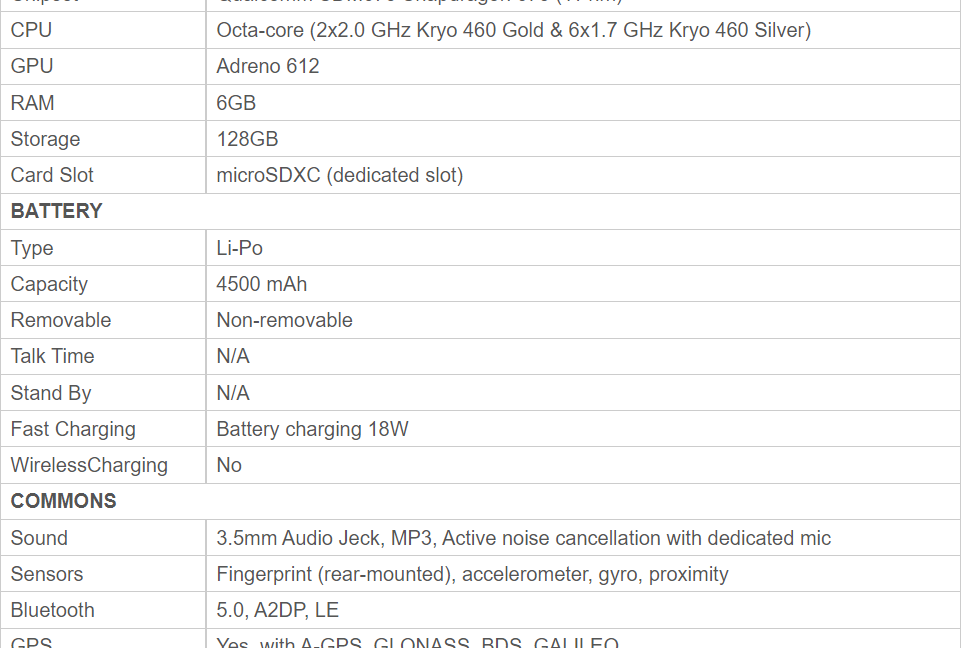Click the Fast Charging row label
The width and height of the screenshot is (964, 648).
coord(73,429)
